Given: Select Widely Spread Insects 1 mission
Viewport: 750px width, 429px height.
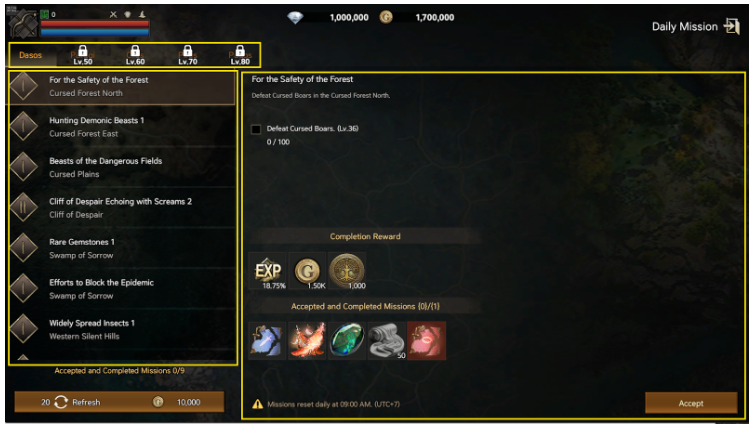Looking at the screenshot, I should 123,330.
